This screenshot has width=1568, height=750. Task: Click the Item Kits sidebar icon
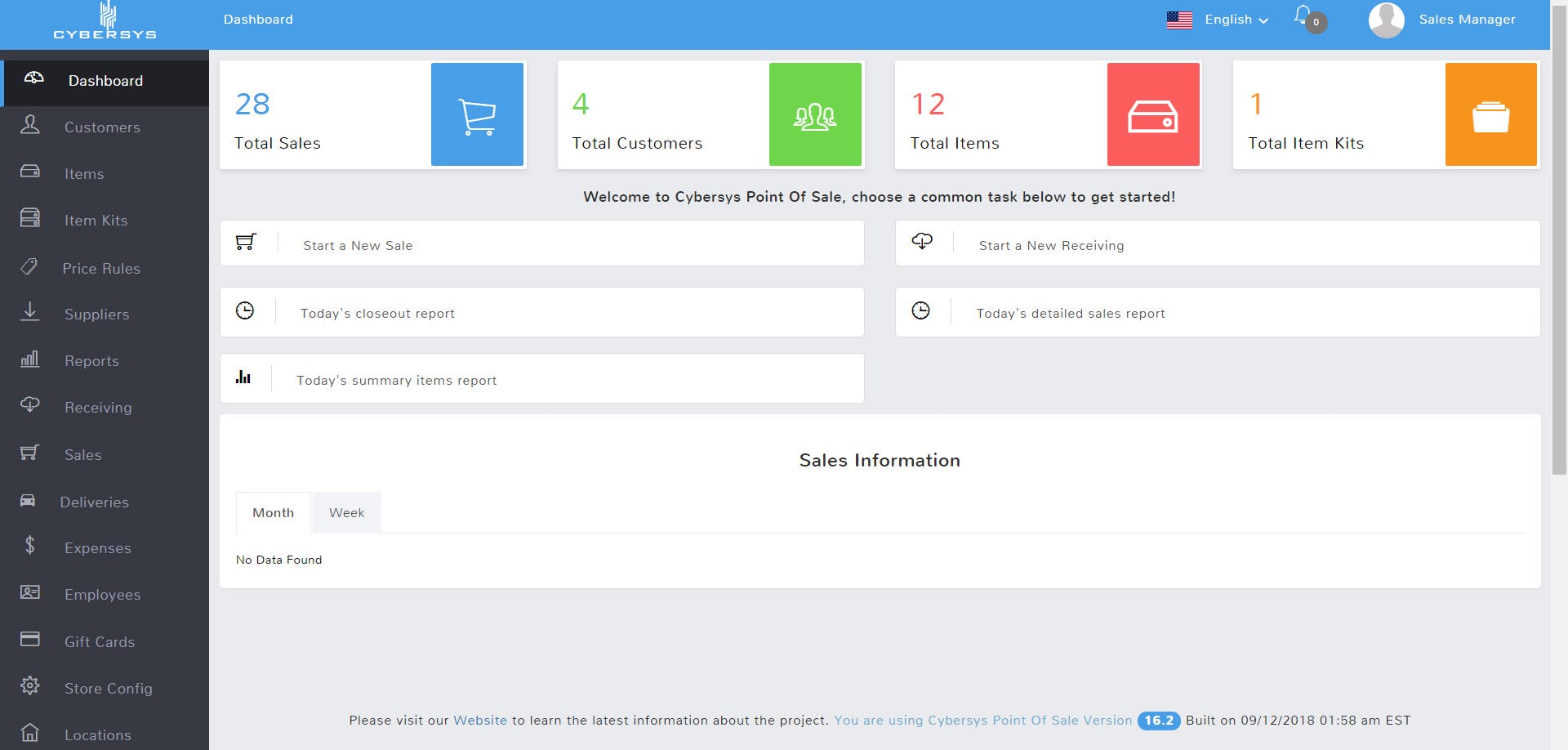pos(29,219)
